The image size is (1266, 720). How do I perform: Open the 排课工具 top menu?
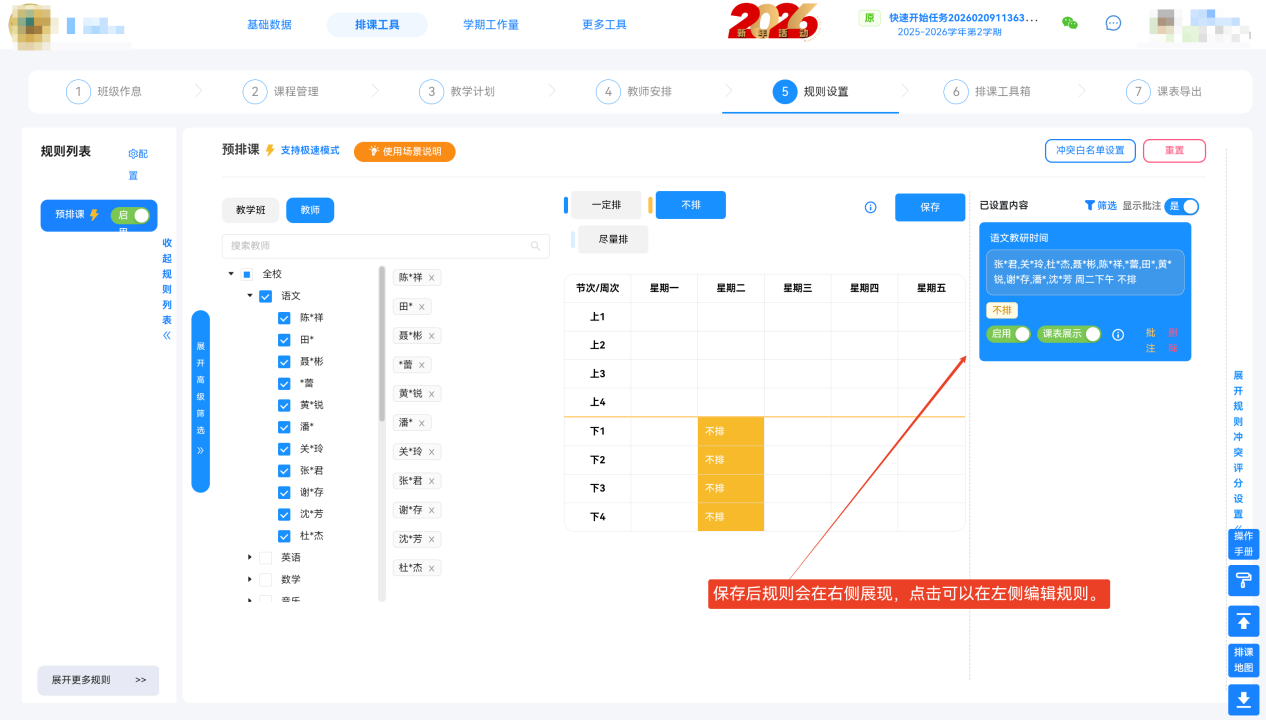(377, 25)
